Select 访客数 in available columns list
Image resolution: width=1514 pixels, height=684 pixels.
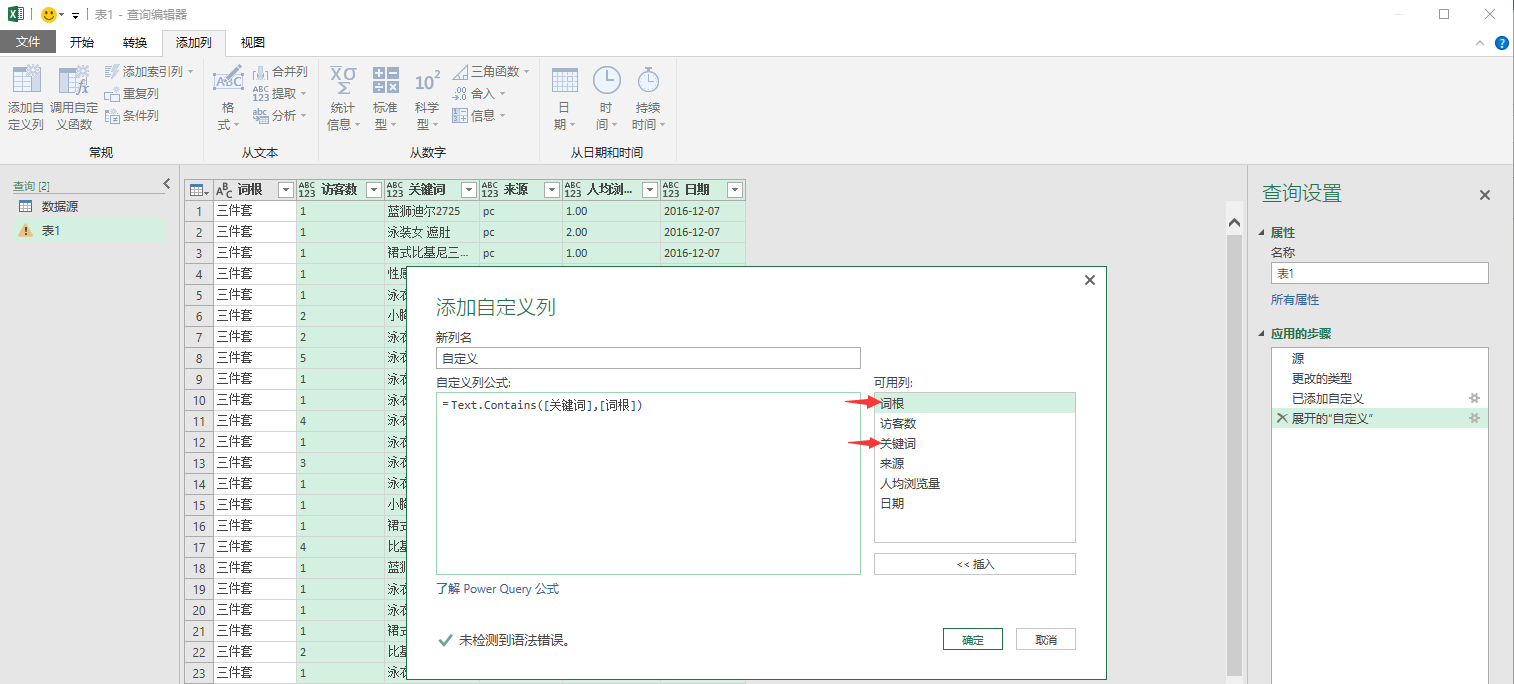click(x=974, y=423)
